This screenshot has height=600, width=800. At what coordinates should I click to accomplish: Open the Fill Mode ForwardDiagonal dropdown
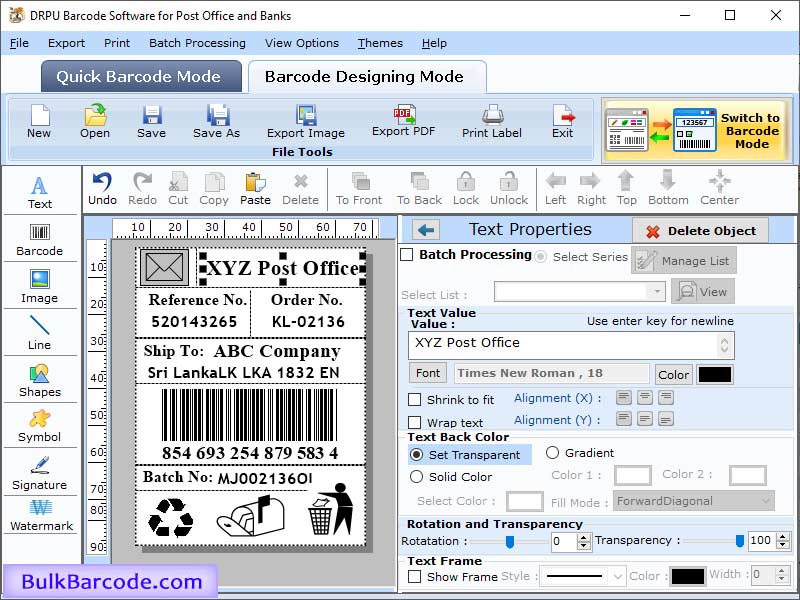[693, 501]
